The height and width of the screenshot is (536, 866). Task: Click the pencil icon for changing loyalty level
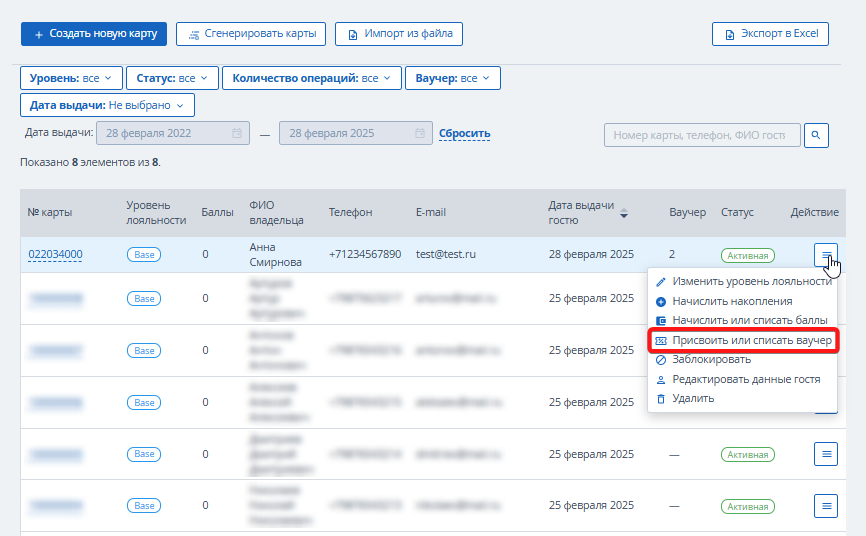661,282
